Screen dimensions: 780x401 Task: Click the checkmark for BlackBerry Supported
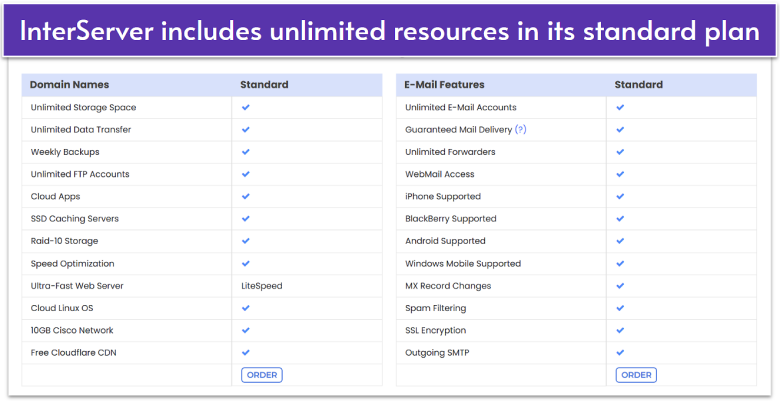(620, 218)
